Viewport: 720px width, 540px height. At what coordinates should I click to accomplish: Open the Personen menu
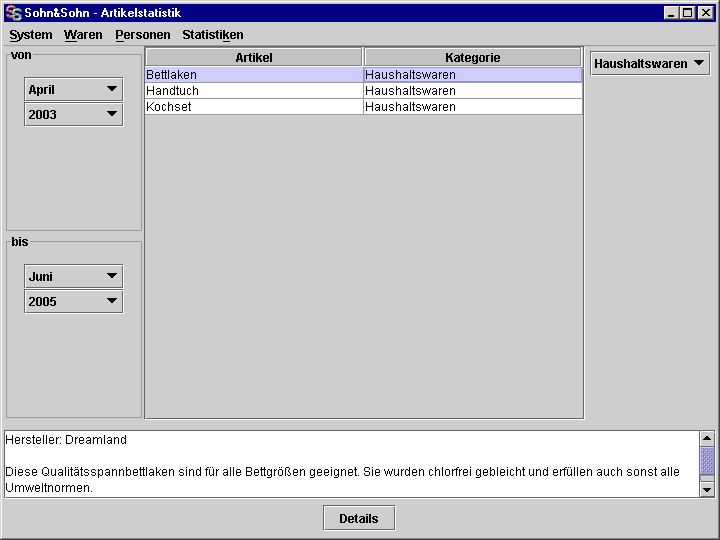143,35
